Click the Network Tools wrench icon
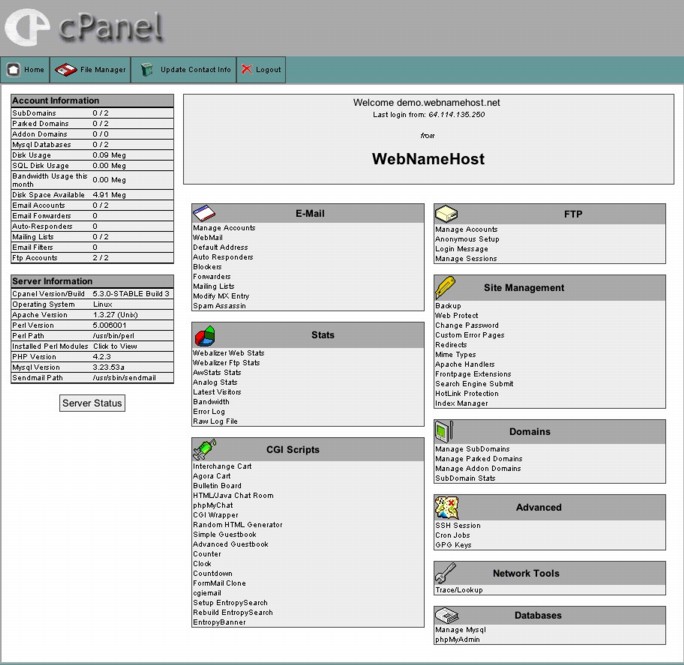The width and height of the screenshot is (684, 665). pyautogui.click(x=446, y=573)
